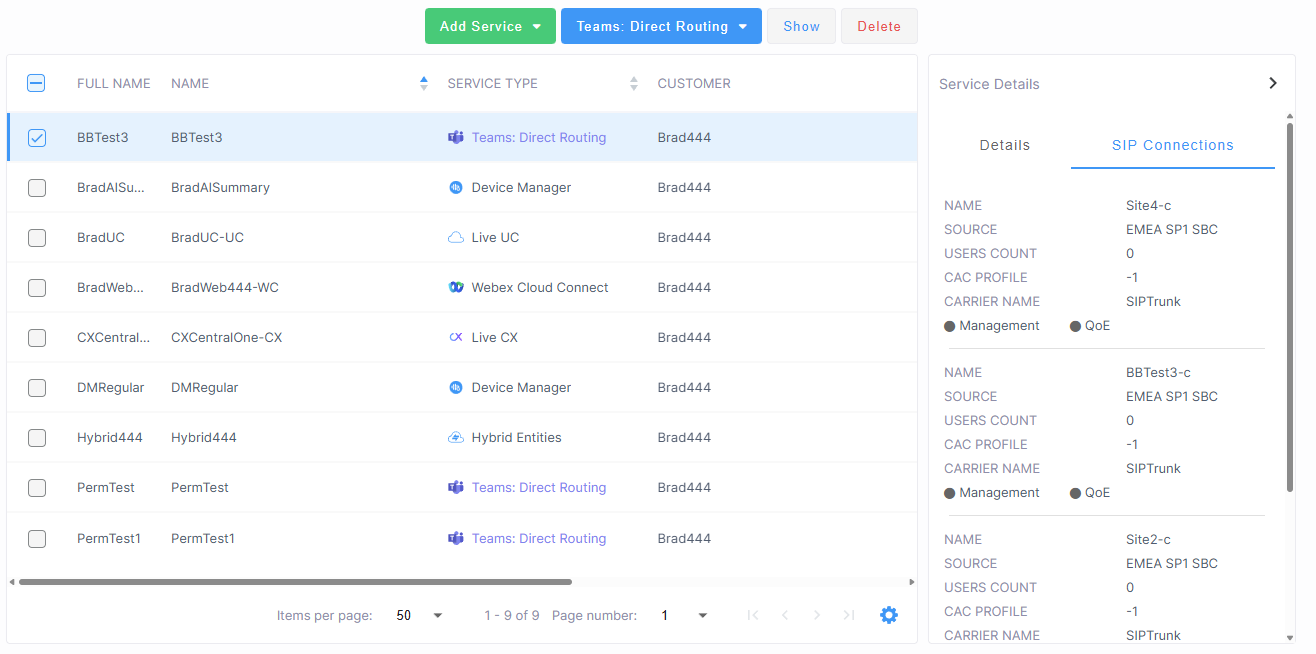This screenshot has height=654, width=1316.
Task: Click Device Manager icon in BradAISummary row
Action: [x=456, y=187]
